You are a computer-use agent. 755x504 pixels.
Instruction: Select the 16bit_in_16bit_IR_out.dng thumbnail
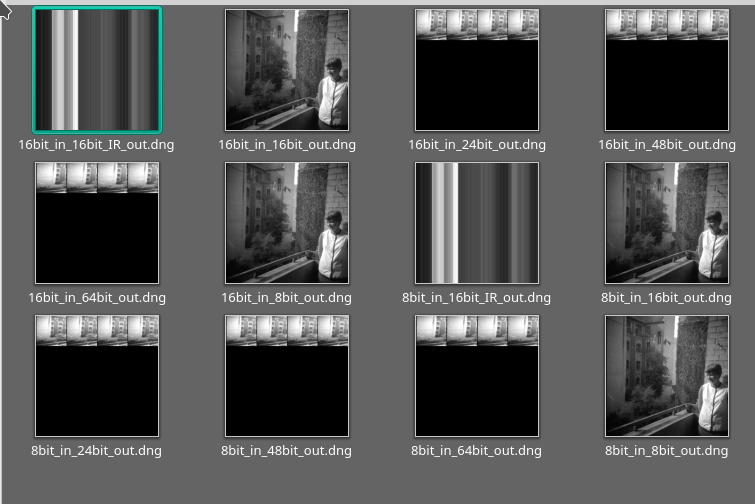[x=97, y=70]
